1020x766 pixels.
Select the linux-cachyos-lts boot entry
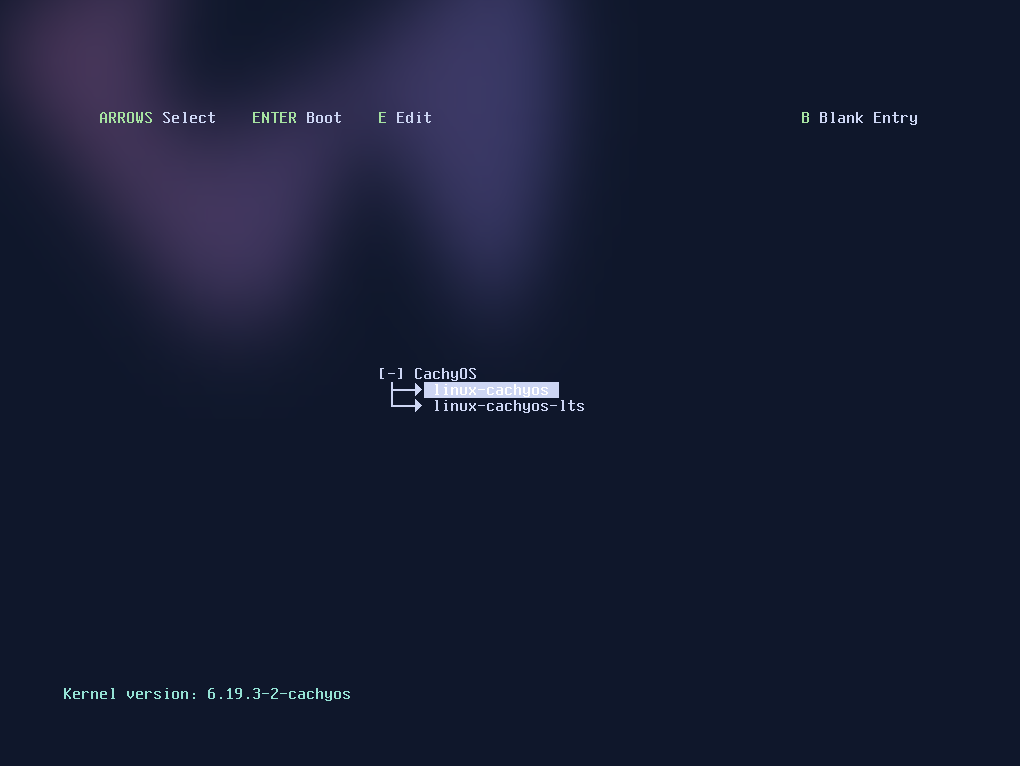508,406
